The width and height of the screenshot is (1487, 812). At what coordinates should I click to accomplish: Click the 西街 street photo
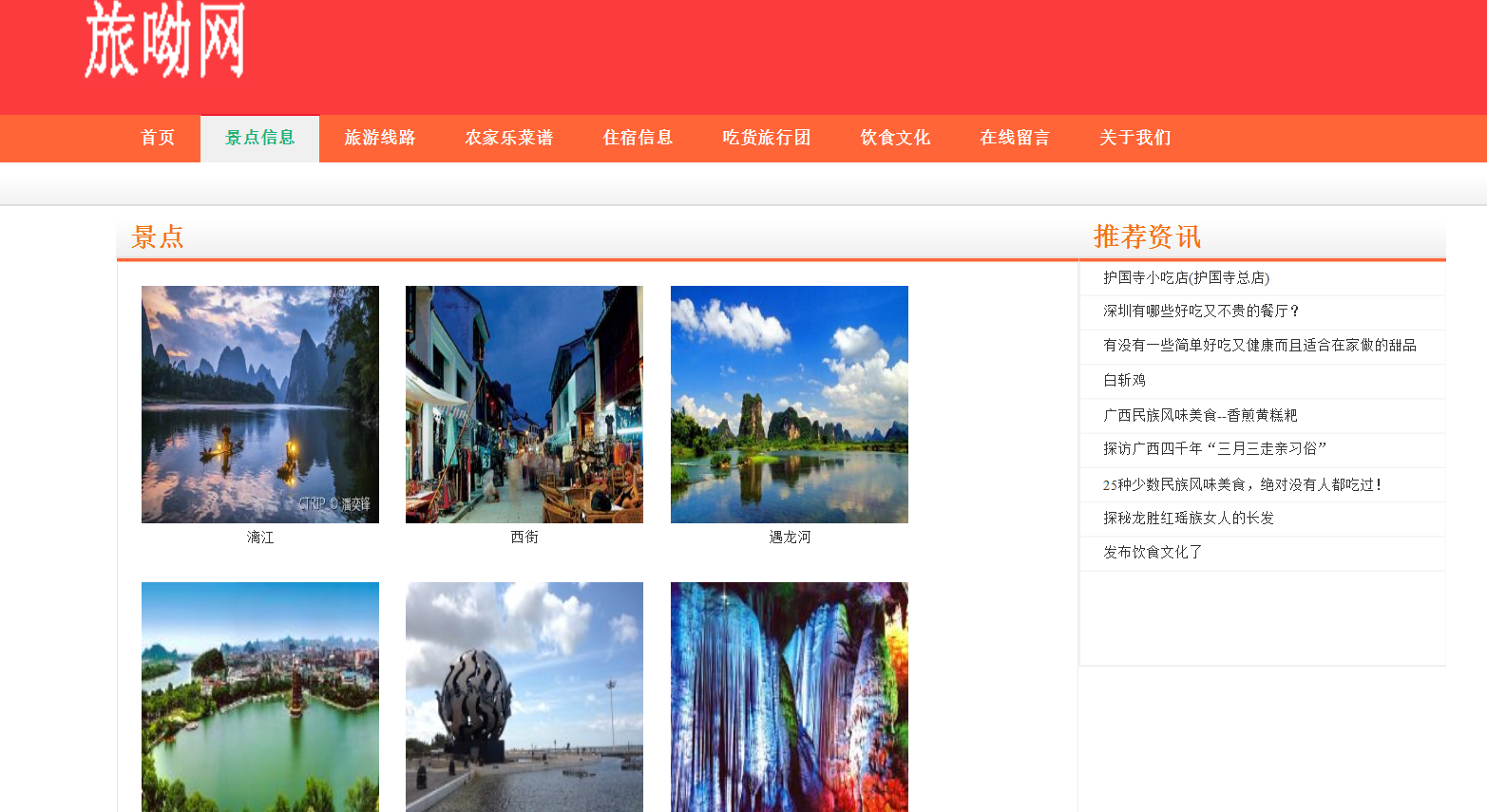click(x=524, y=405)
